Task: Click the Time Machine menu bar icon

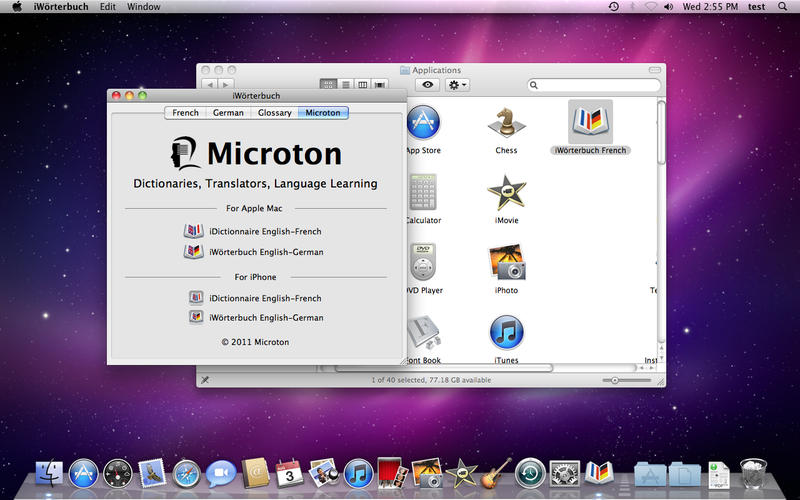Action: 614,7
